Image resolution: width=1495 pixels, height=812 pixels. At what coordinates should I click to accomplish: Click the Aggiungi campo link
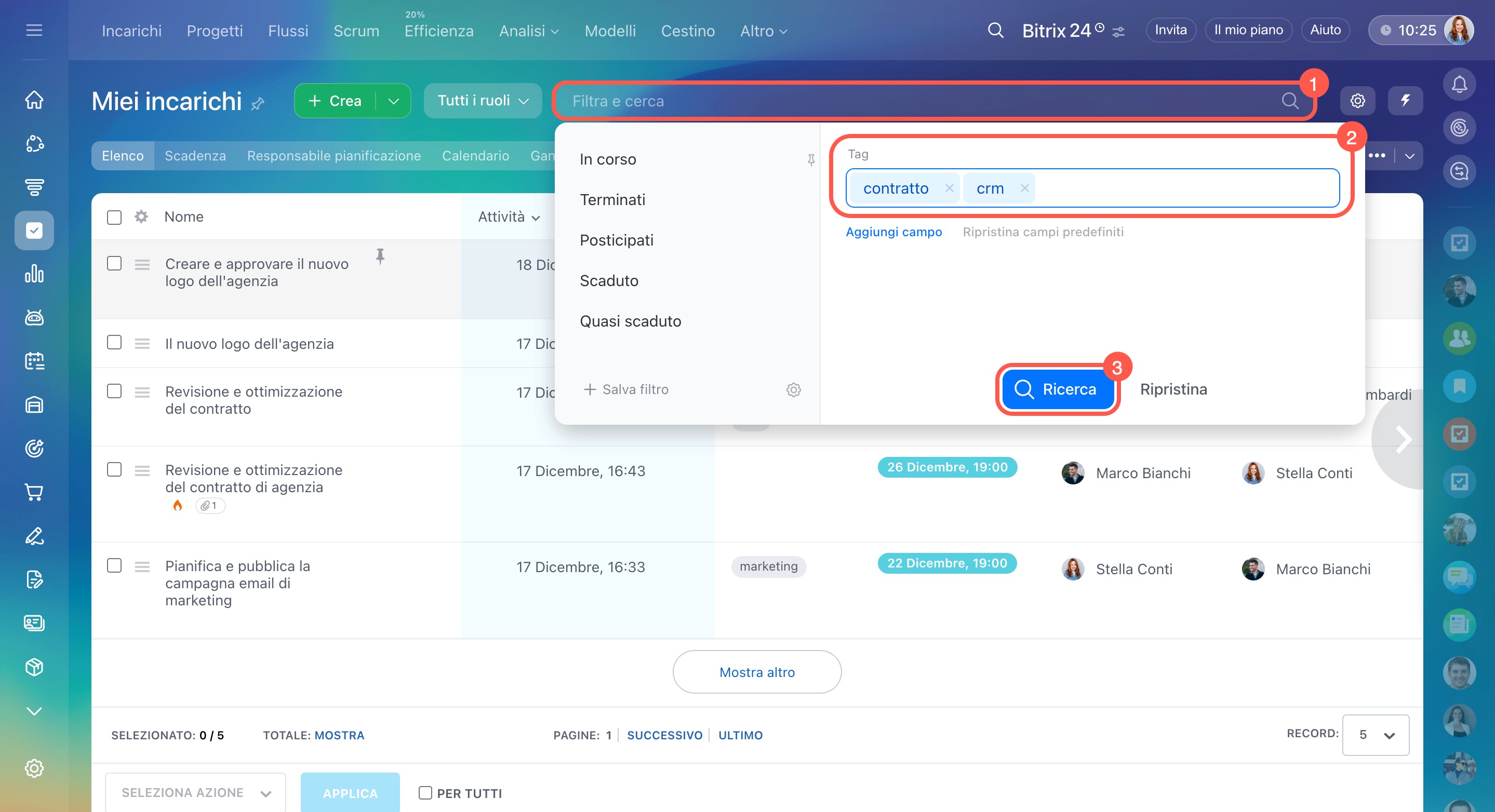pos(893,232)
